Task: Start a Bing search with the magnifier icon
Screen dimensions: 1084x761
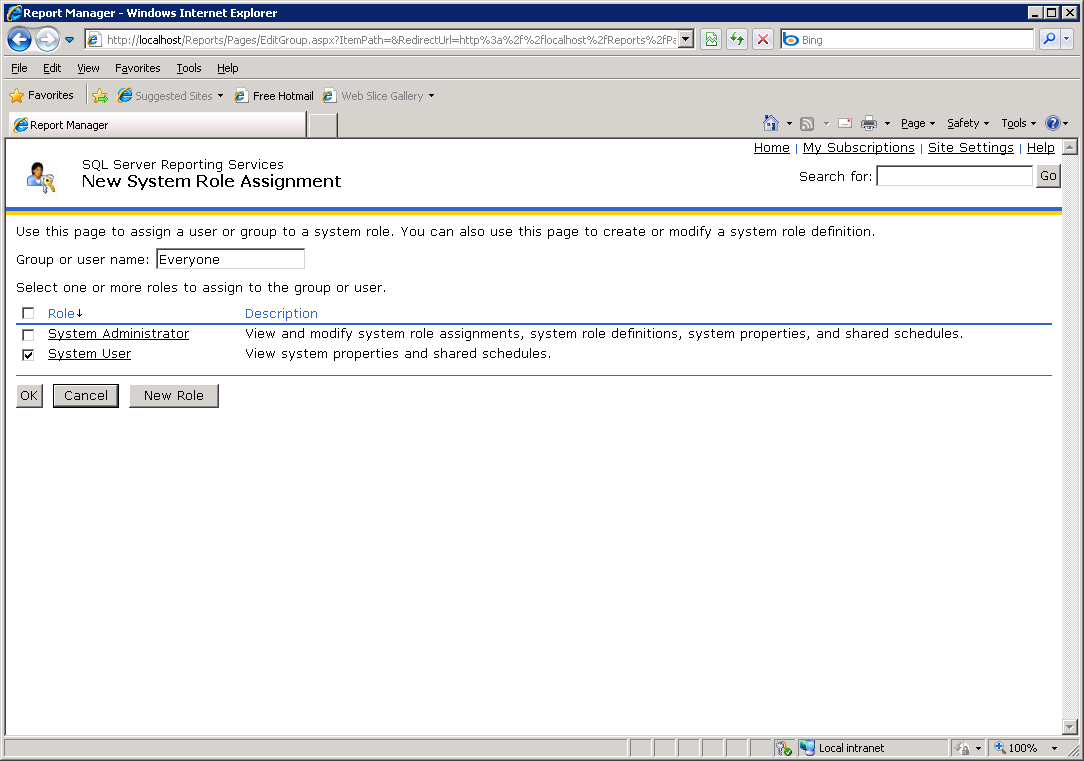Action: click(x=1048, y=39)
